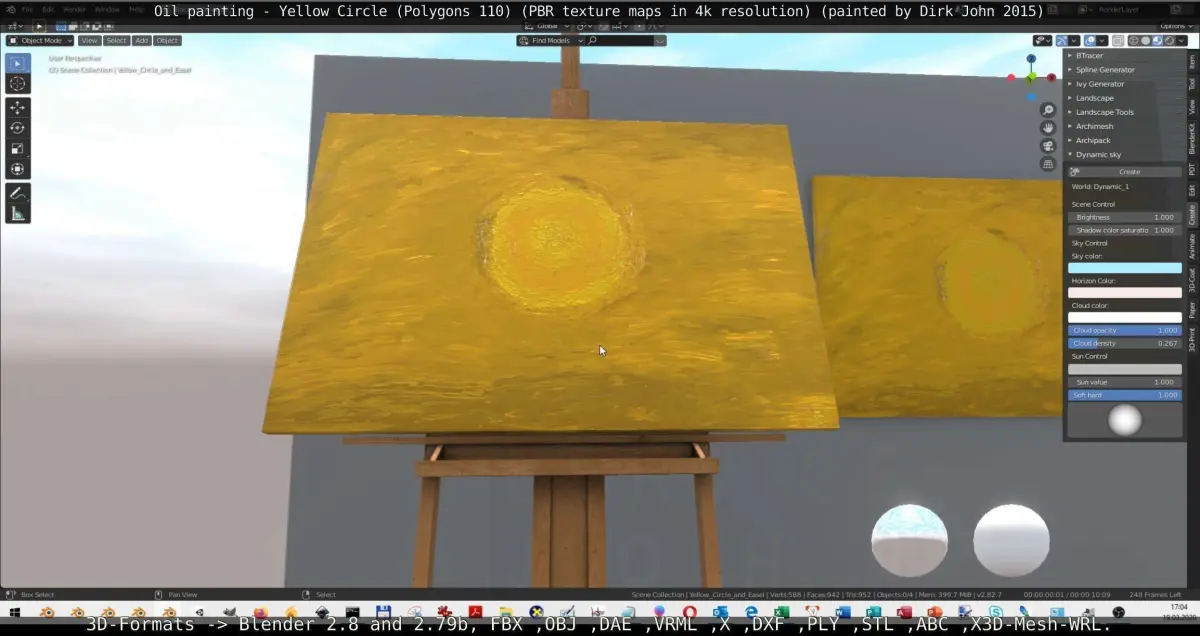Screen dimensions: 1200x636
Task: Toggle perspective/orthographic grid gizmo
Action: (1048, 164)
